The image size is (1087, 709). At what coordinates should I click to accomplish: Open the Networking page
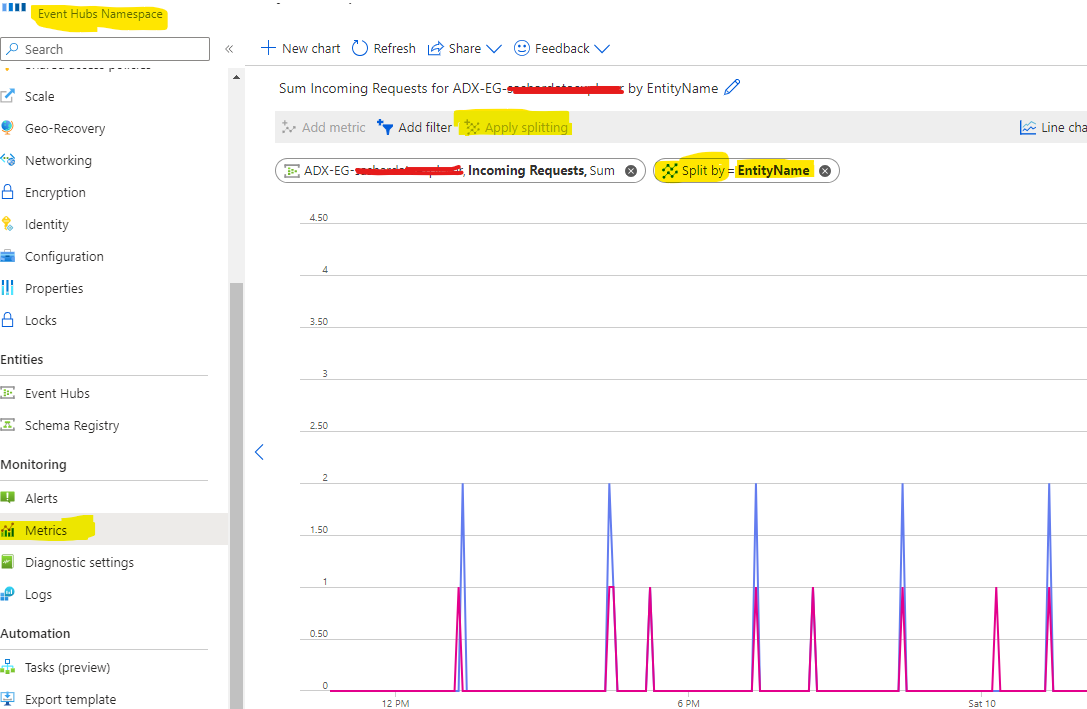pos(58,160)
